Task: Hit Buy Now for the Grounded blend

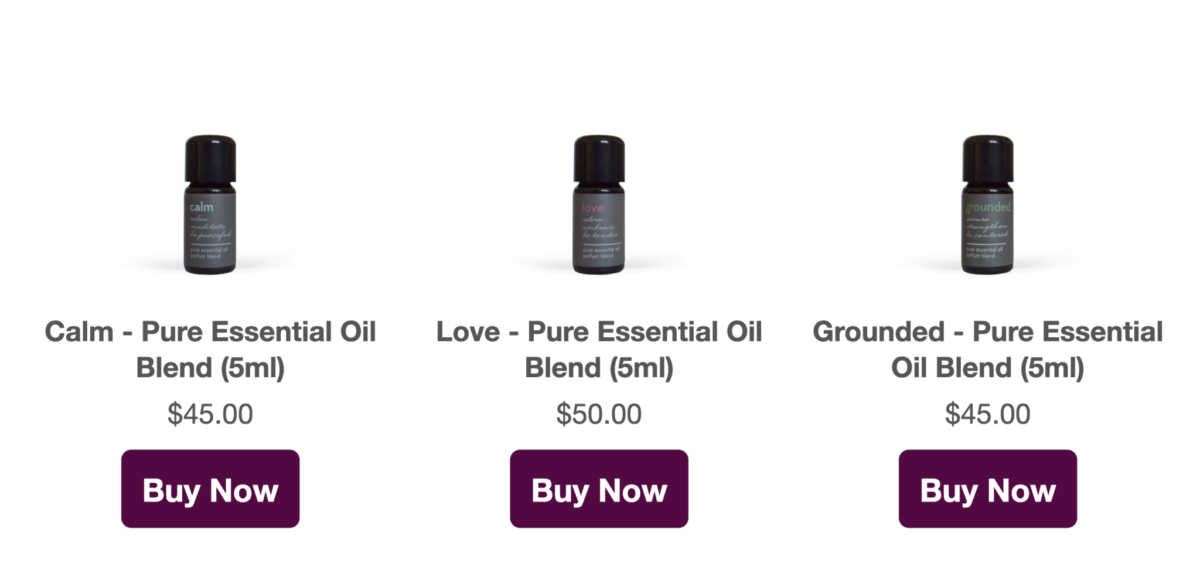Action: click(x=988, y=489)
